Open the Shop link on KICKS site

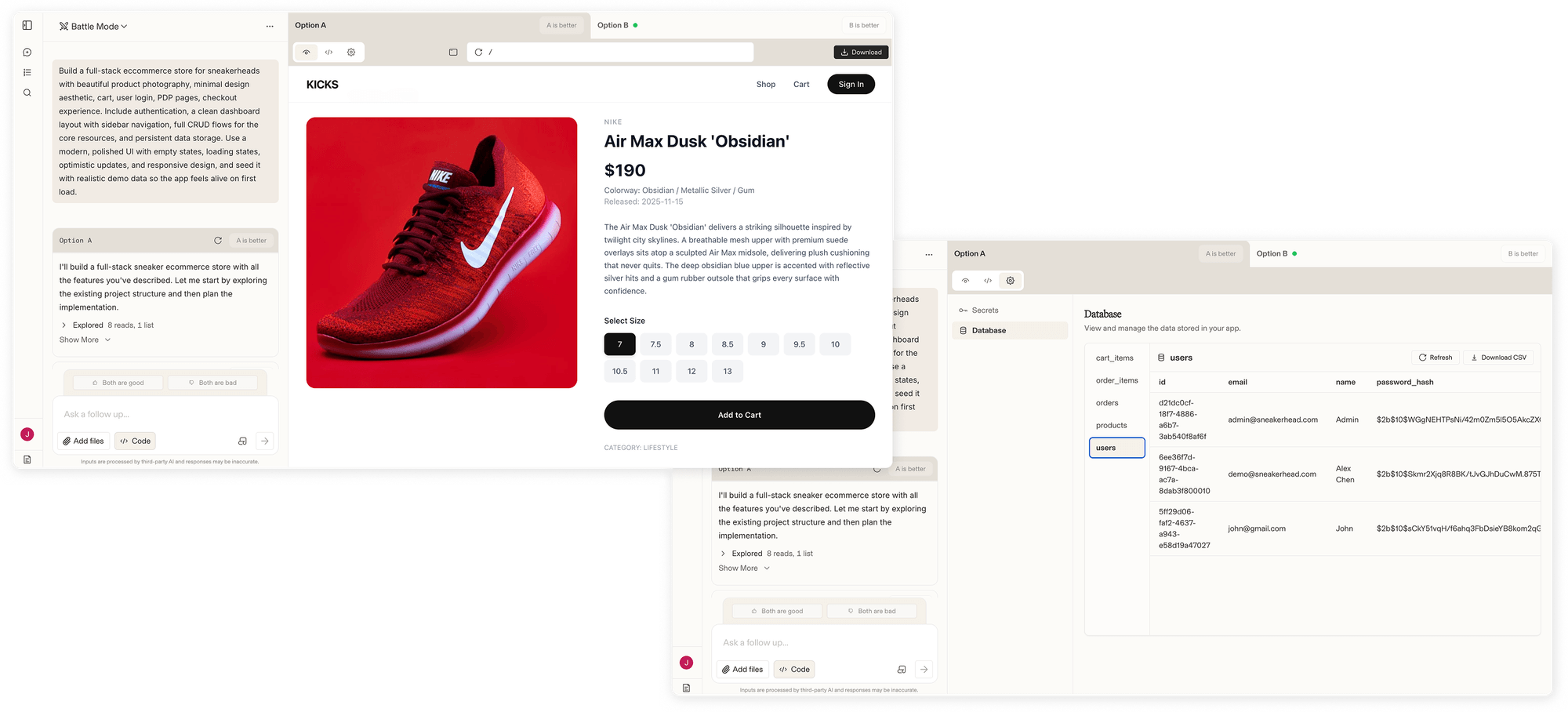click(x=766, y=85)
